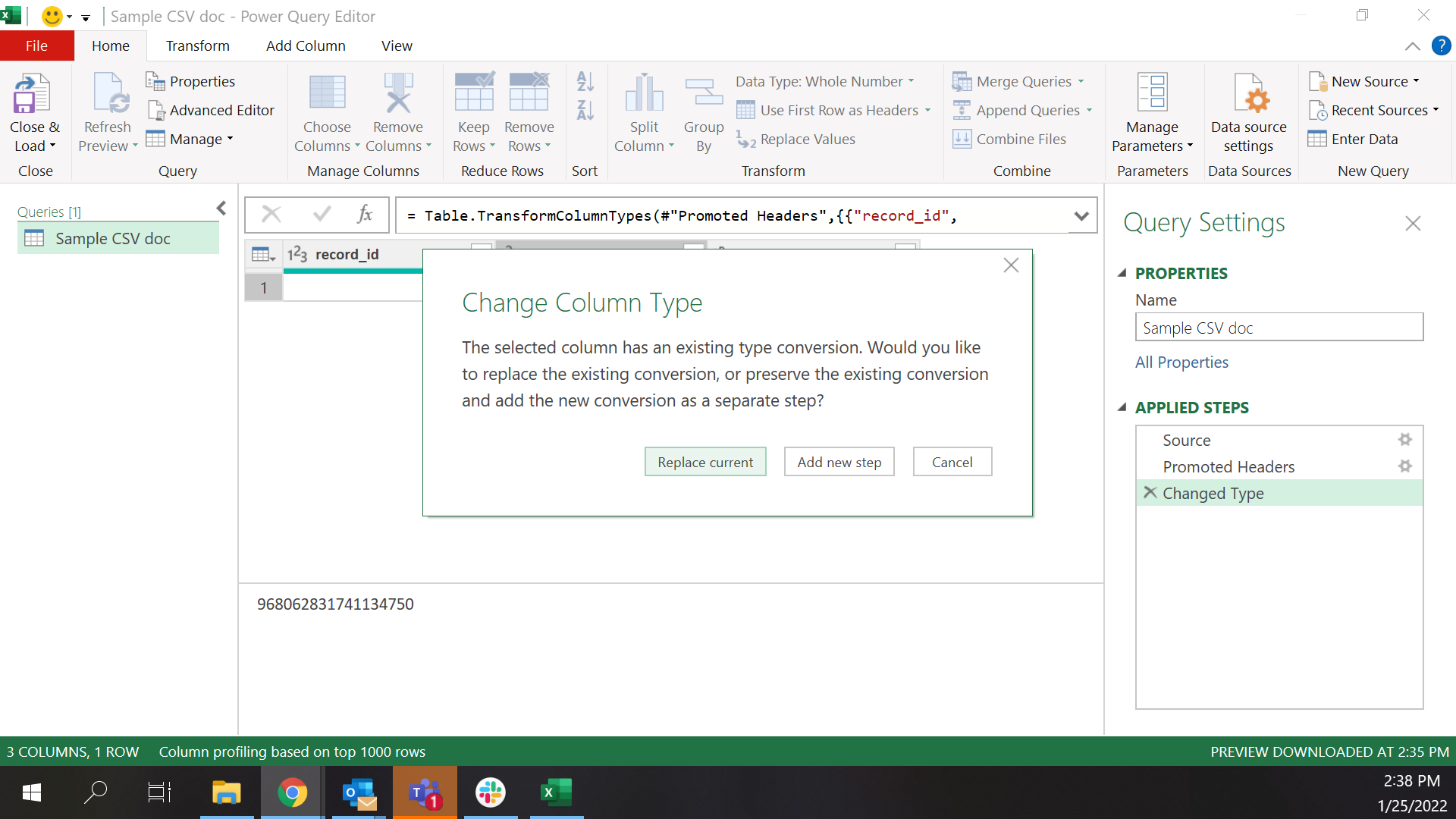Click the Sort Ascending icon
Viewport: 1456px width, 819px height.
585,81
